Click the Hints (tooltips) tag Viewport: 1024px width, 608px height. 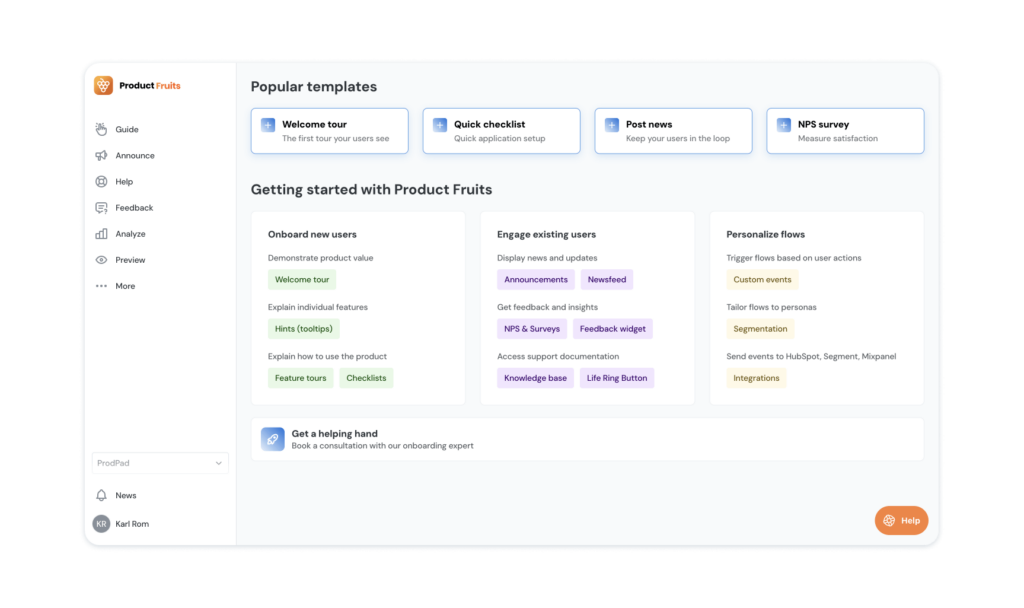305,329
